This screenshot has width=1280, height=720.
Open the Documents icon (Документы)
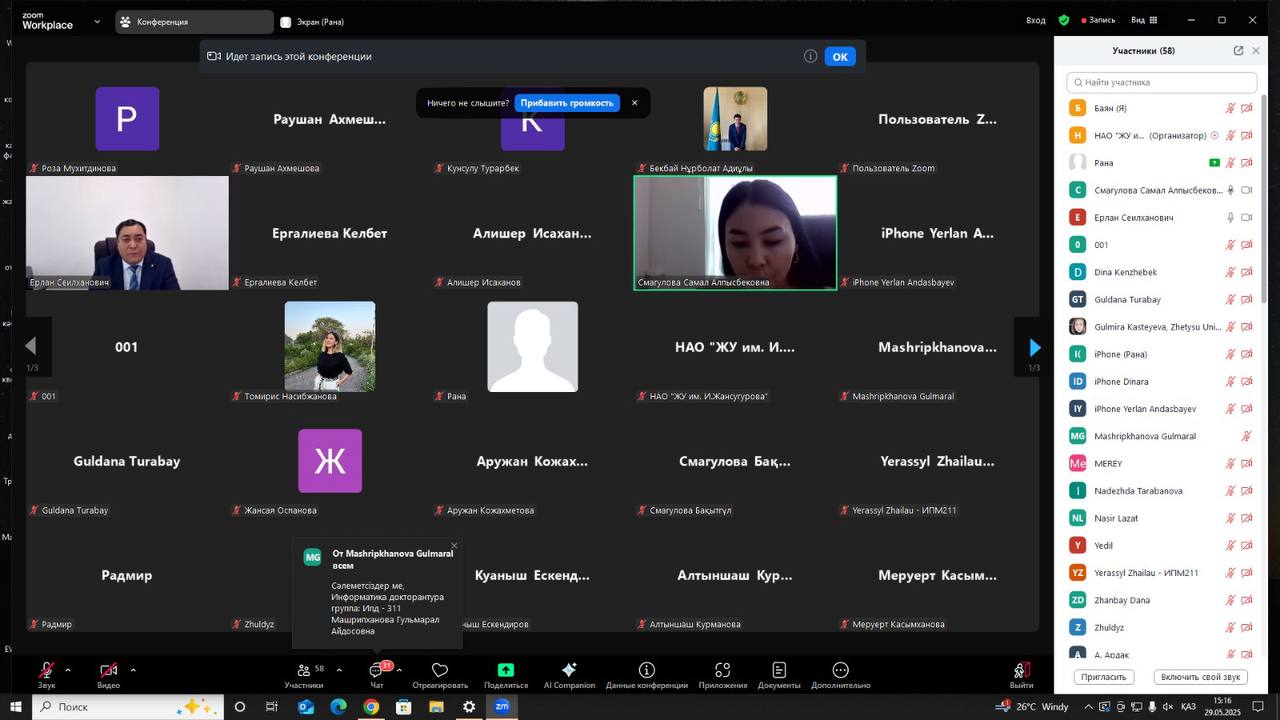[x=778, y=675]
